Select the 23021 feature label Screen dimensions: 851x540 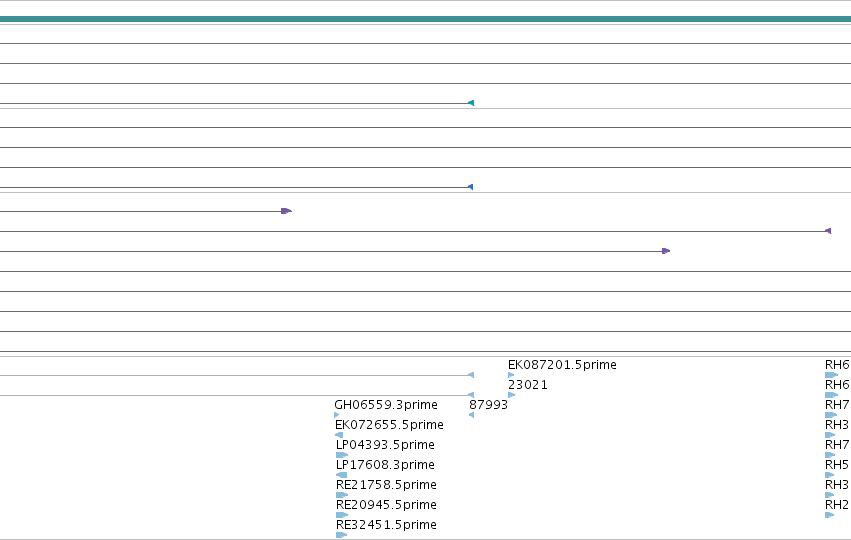pyautogui.click(x=528, y=385)
